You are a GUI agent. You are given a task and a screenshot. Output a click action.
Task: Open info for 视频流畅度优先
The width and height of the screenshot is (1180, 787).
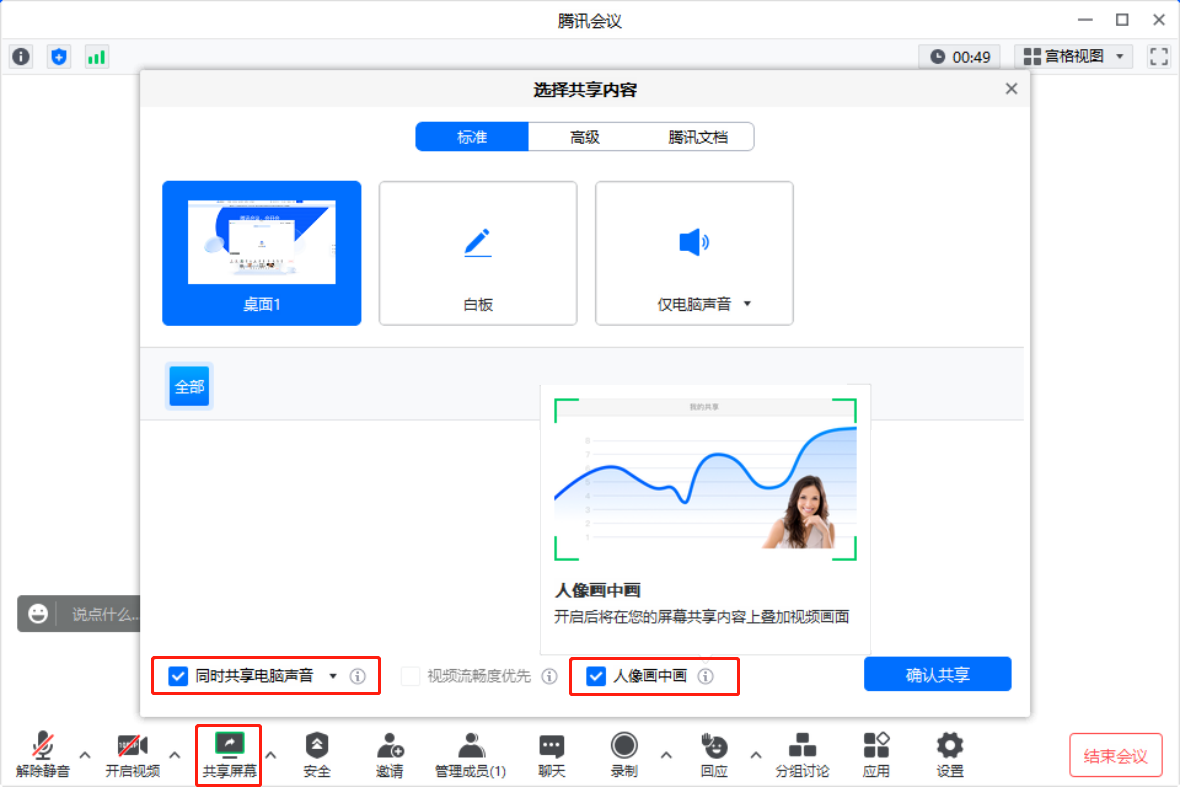point(549,676)
